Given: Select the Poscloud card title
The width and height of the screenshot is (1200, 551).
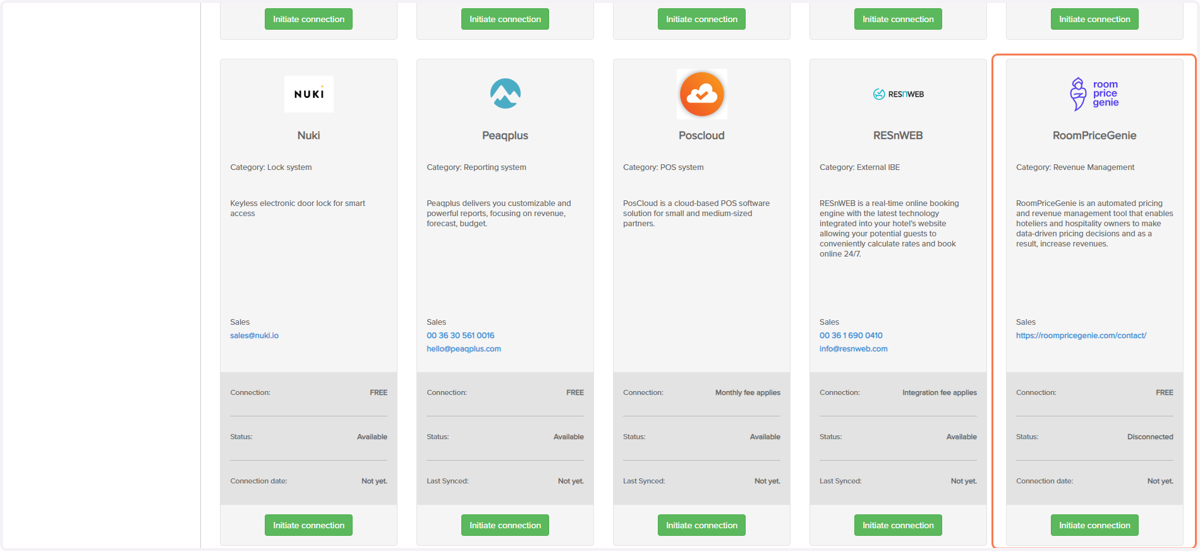Looking at the screenshot, I should pyautogui.click(x=701, y=135).
